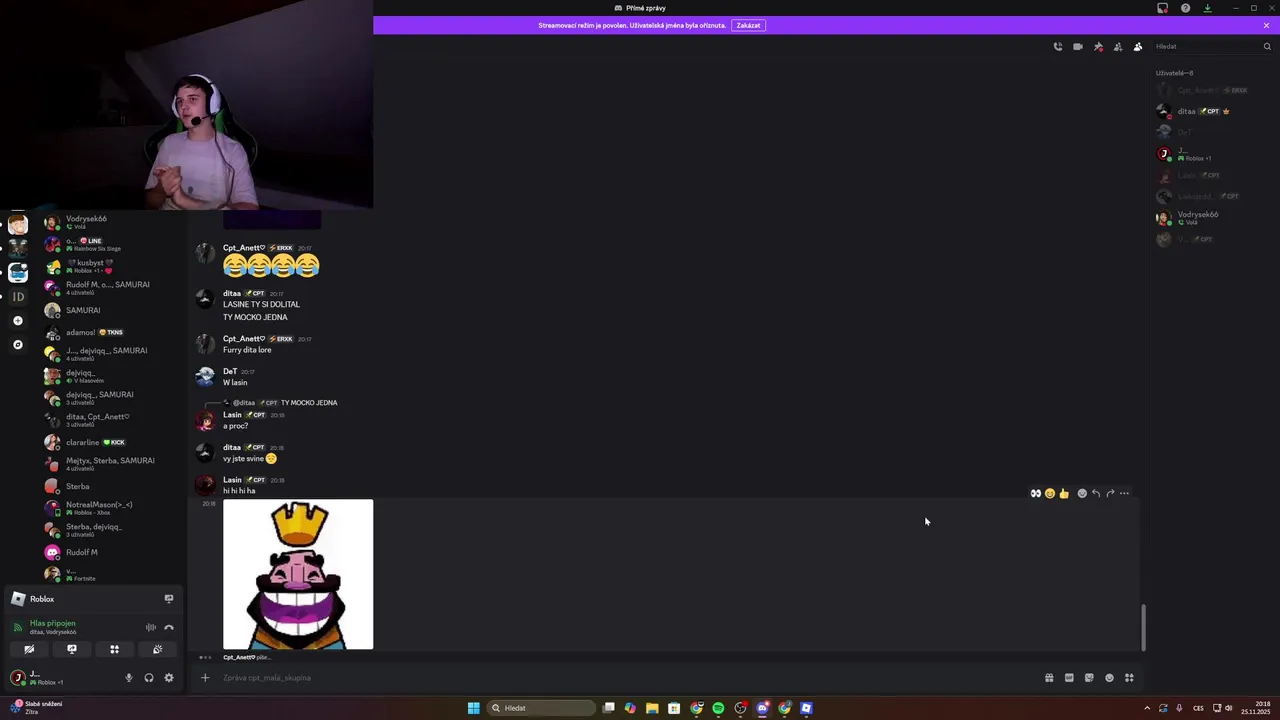
Task: Click add a server plus icon
Action: tap(18, 321)
